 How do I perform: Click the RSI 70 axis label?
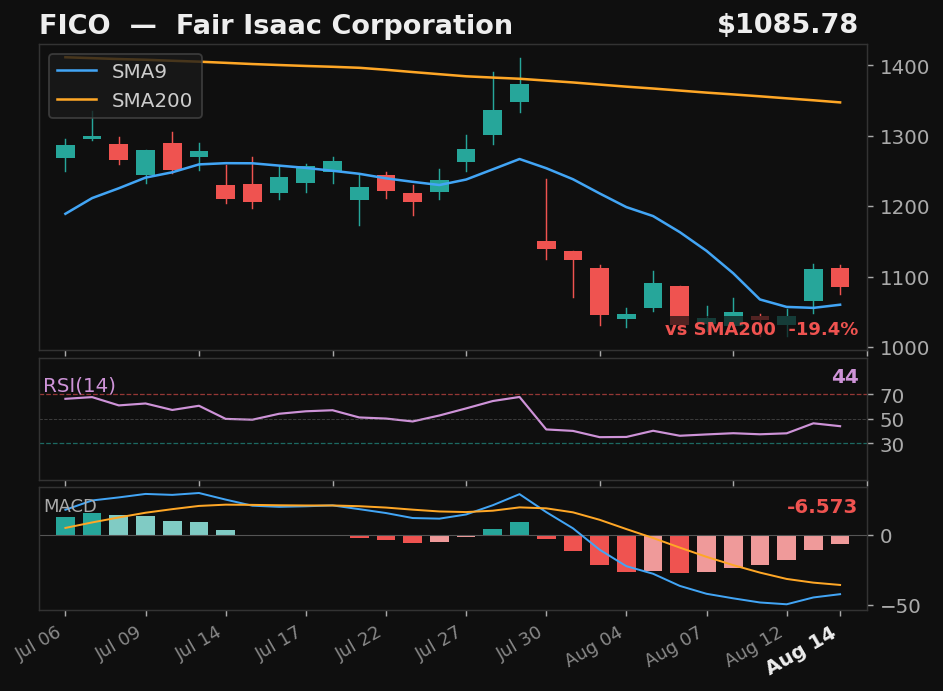pyautogui.click(x=892, y=396)
